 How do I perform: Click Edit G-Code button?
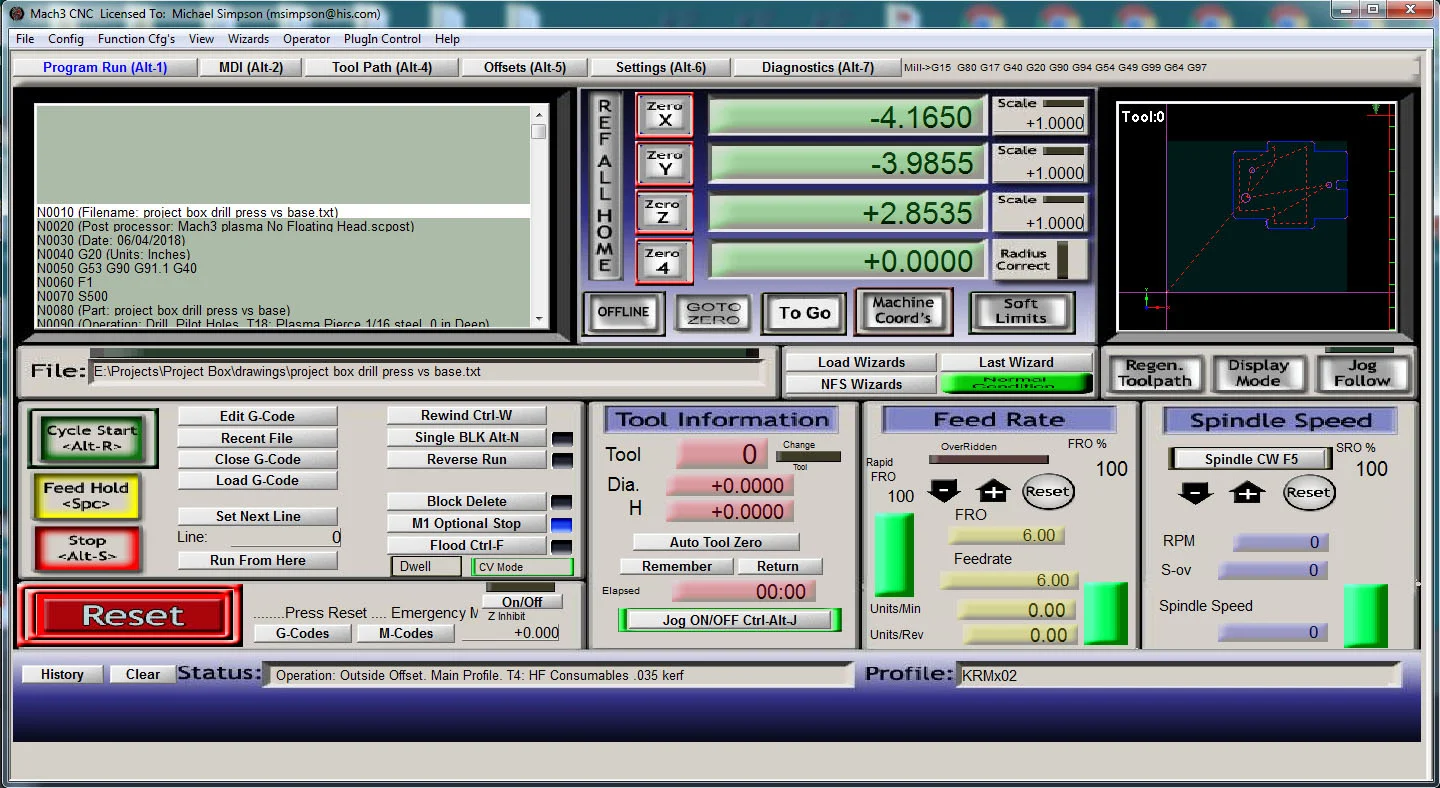point(257,416)
